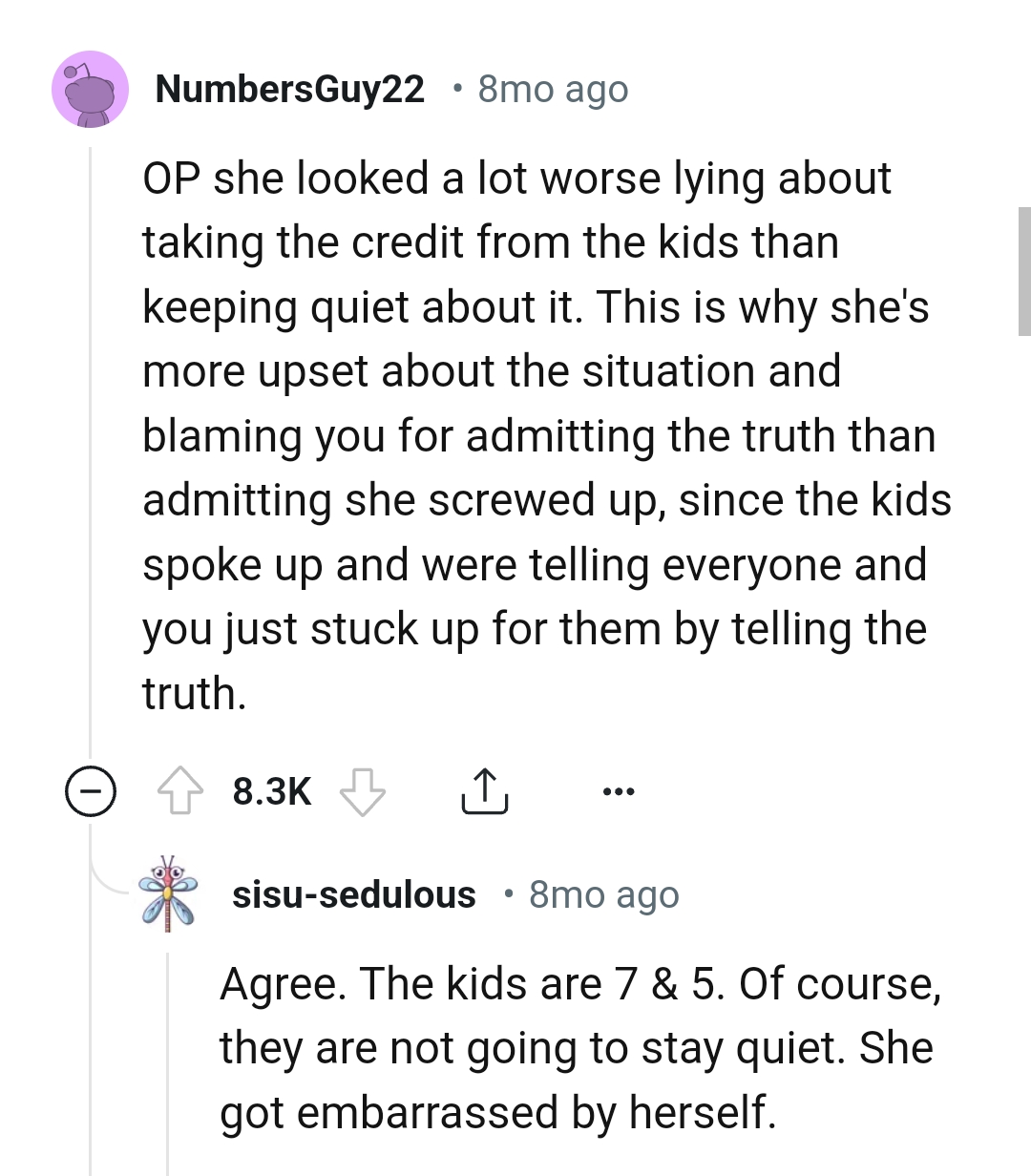Downvote NumbersGuy22's comment
The image size is (1031, 1176).
pos(362,791)
